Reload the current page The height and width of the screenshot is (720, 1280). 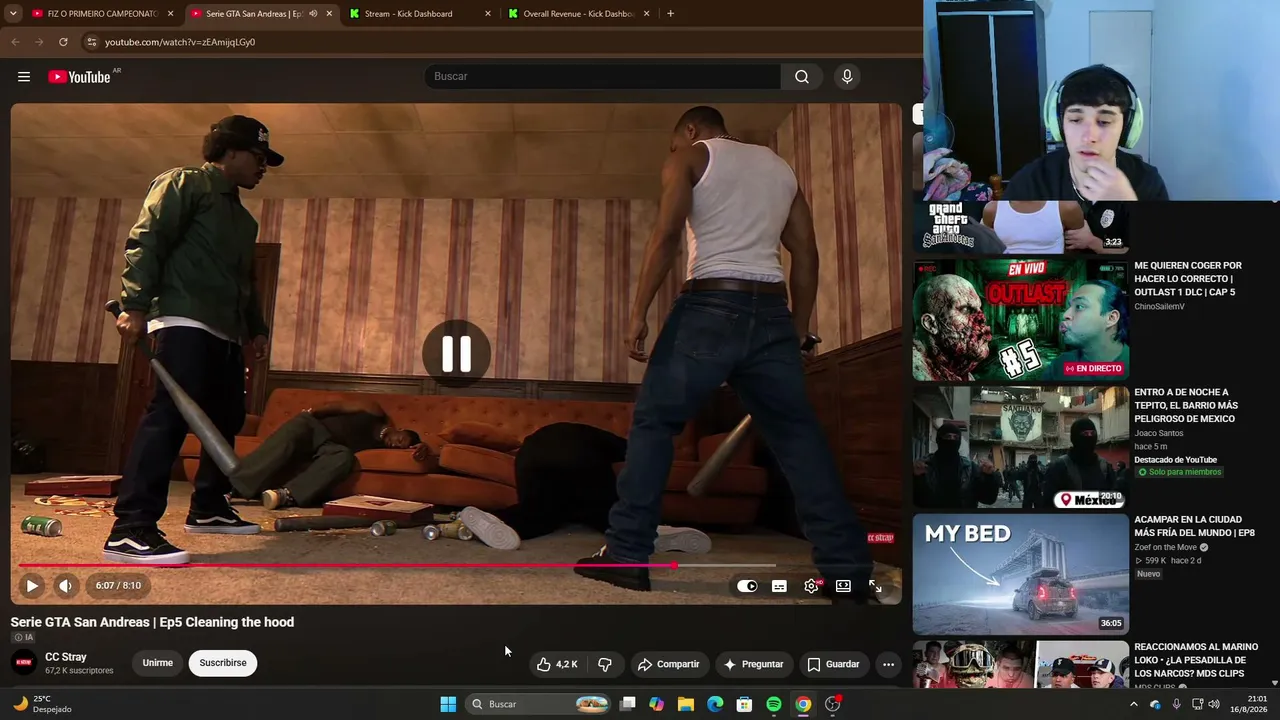pos(63,42)
